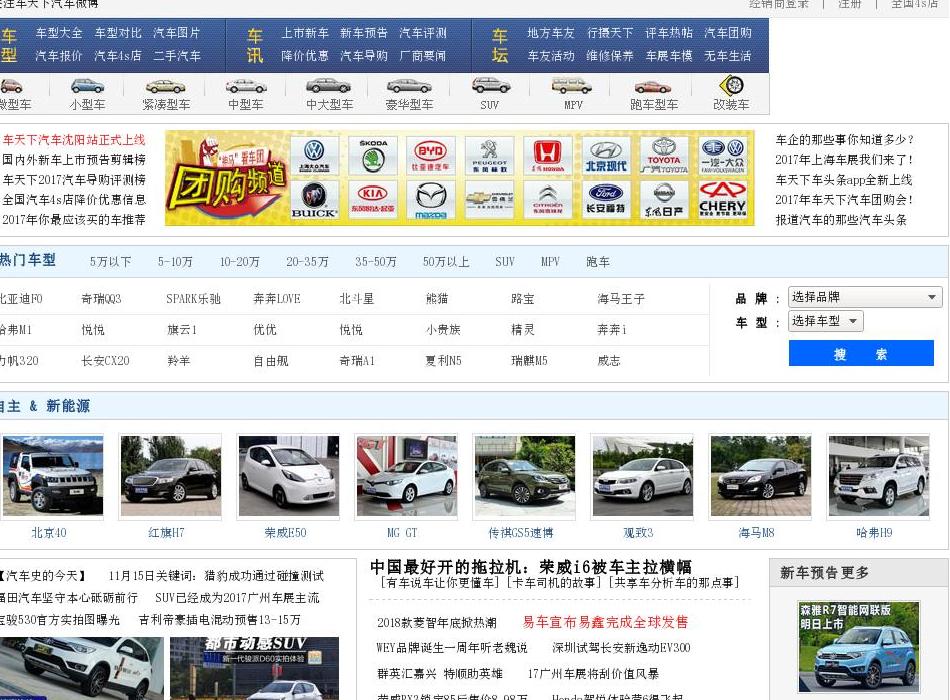Open the Volkswagen 上海大众 brand logo

click(314, 156)
